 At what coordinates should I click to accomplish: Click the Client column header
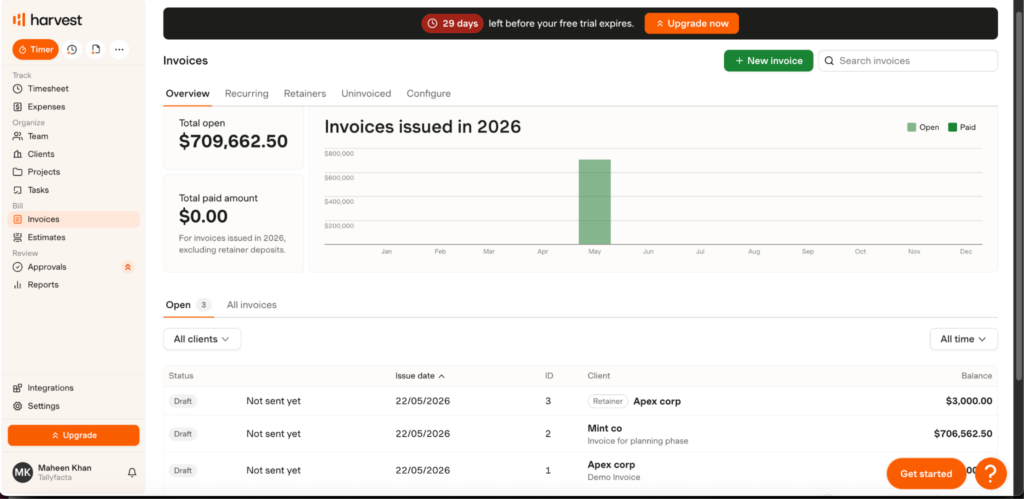[599, 376]
